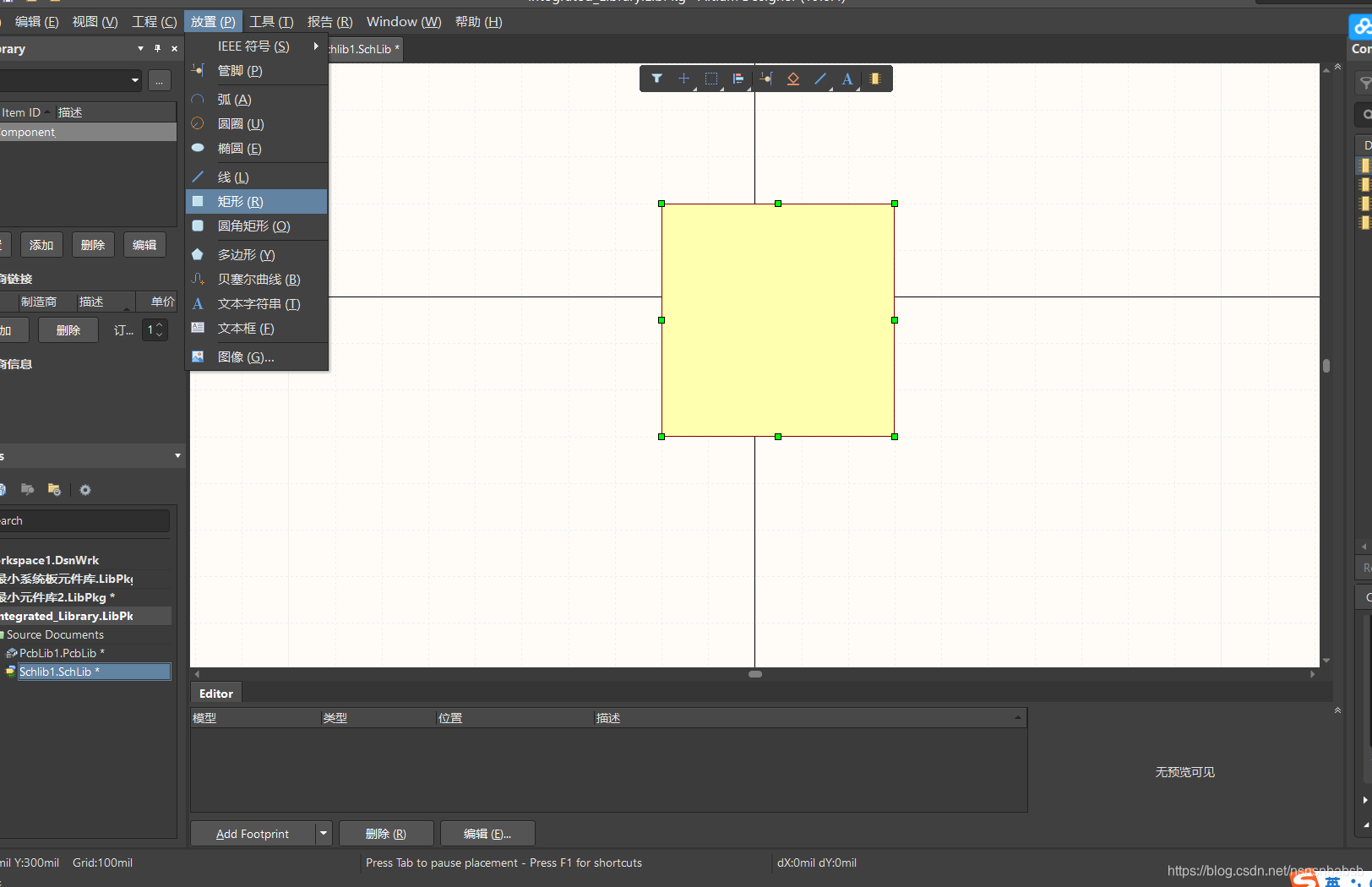This screenshot has width=1372, height=887.
Task: Click the image icon in place menu
Action: pyautogui.click(x=198, y=356)
